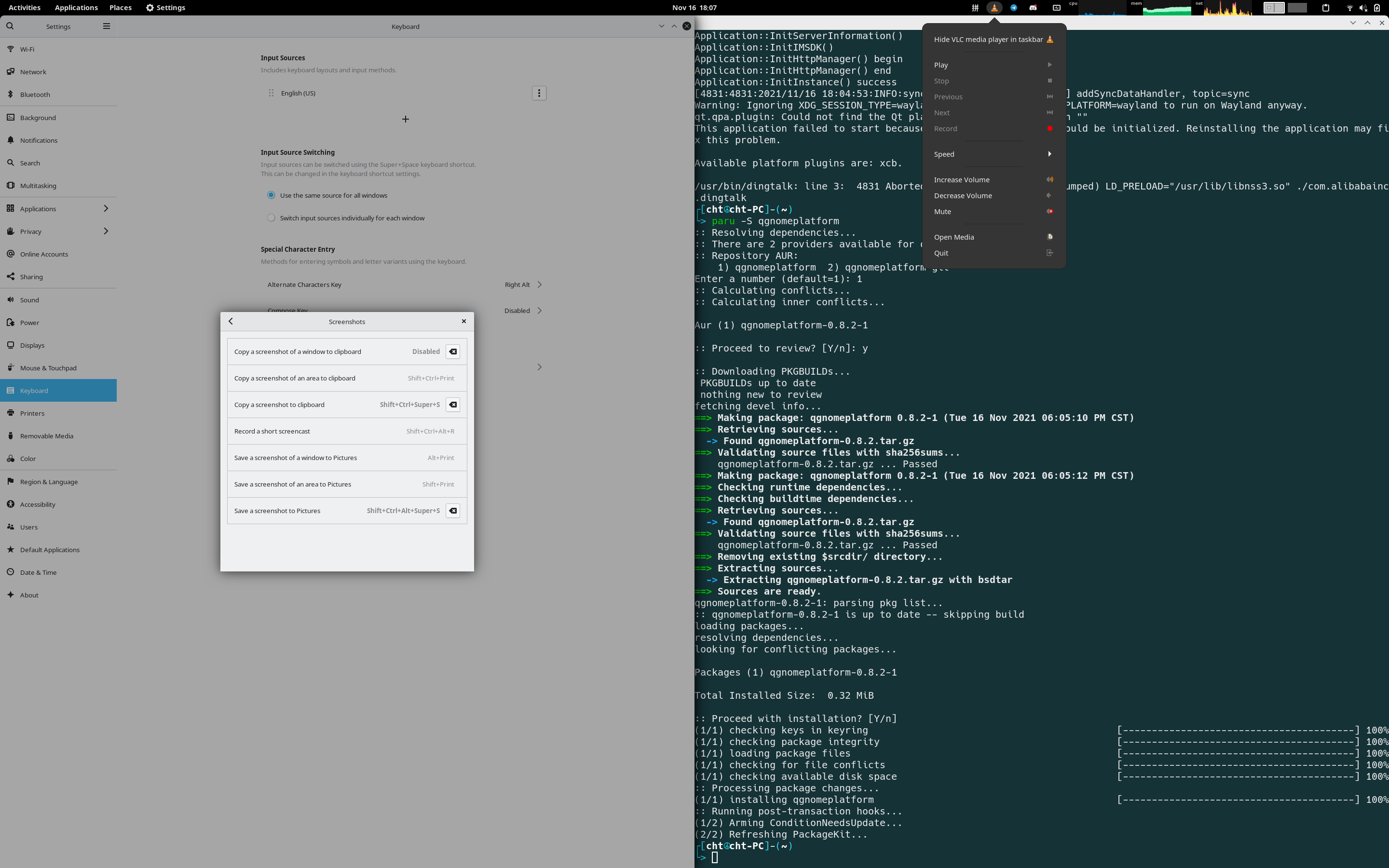Open the Sound settings panel
Viewport: 1389px width, 868px height.
(x=30, y=299)
